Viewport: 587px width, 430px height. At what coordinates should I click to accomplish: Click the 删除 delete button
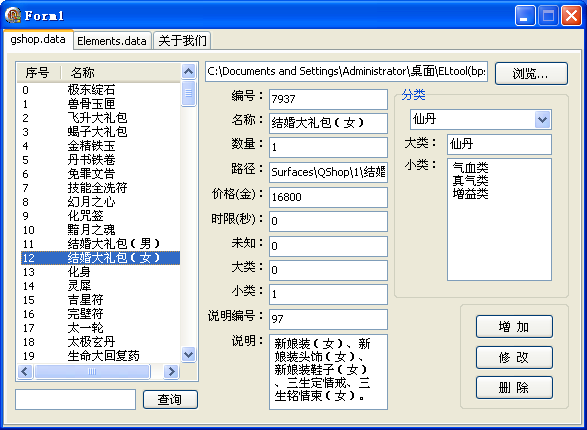click(x=514, y=387)
